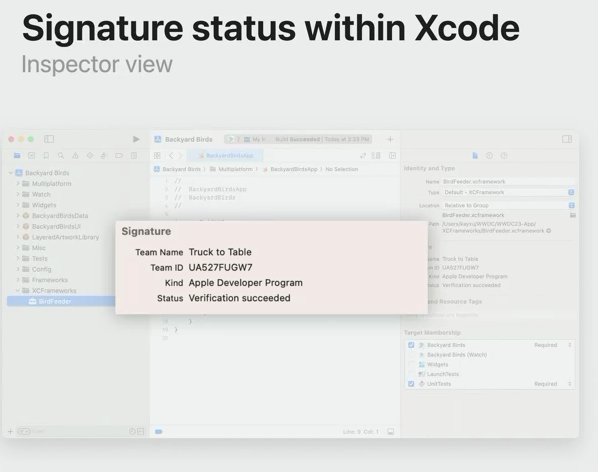Expand the Watch folder
598x472 pixels.
(x=18, y=194)
